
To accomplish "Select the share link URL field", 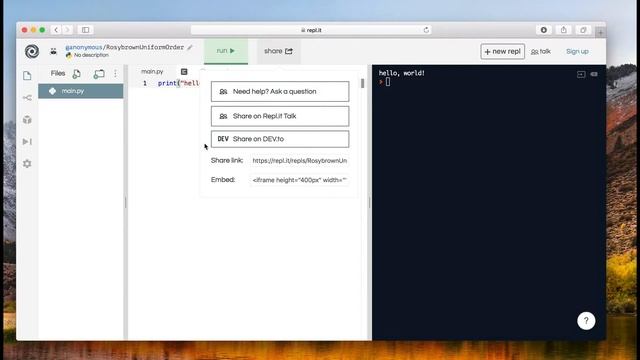I will pyautogui.click(x=300, y=161).
